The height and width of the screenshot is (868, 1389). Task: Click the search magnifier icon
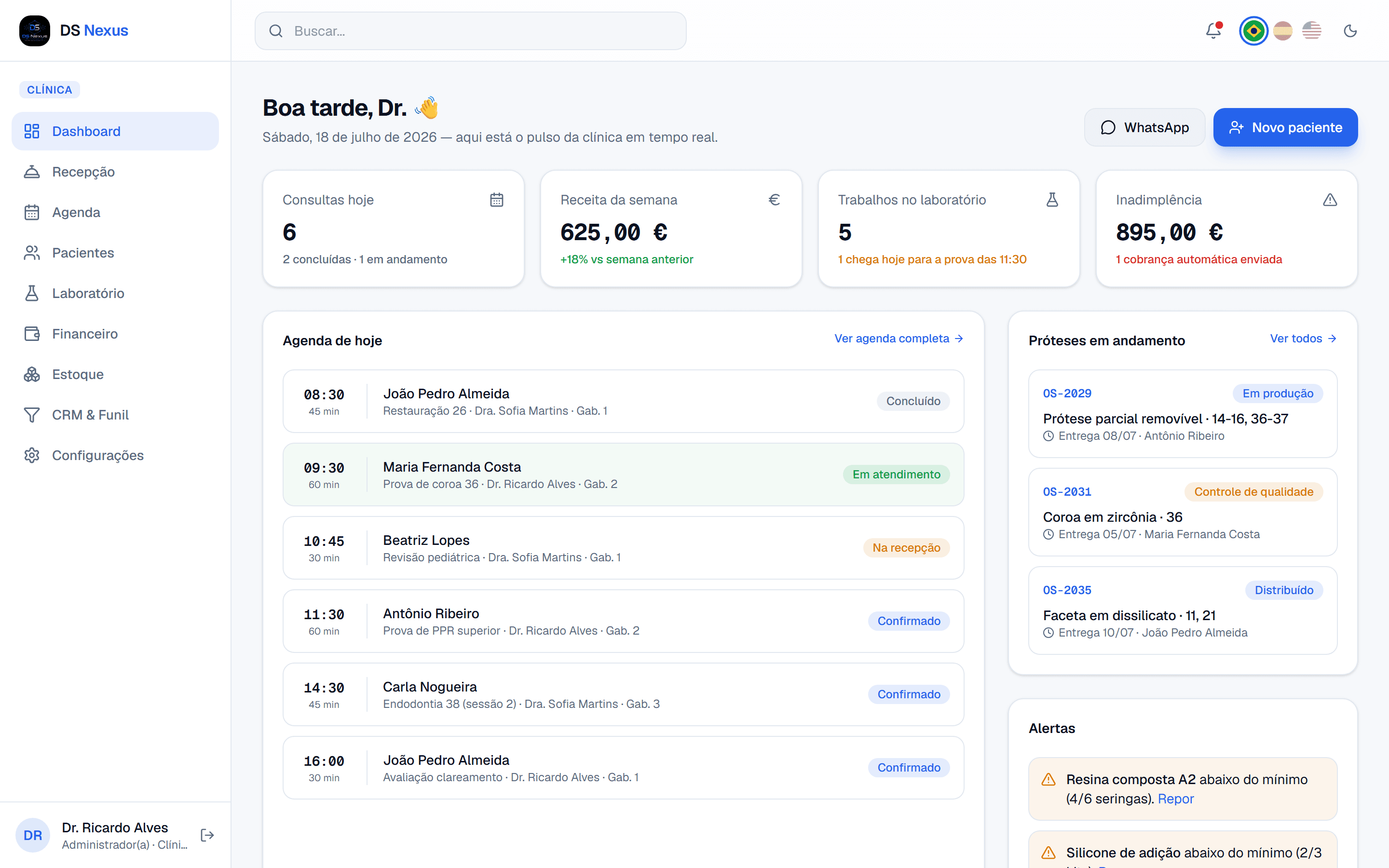[275, 31]
